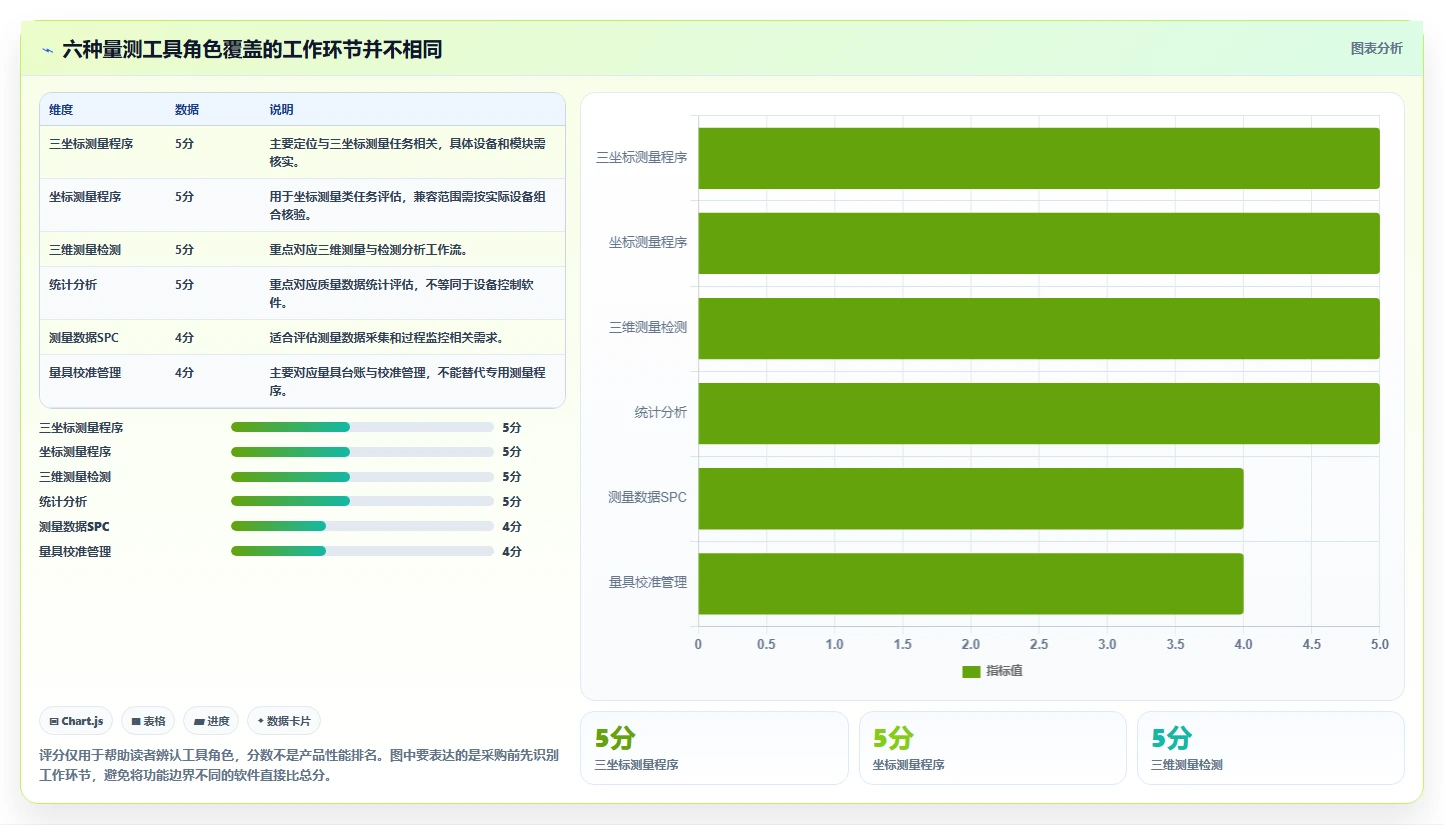Click the 4分 value in 量具校准管理 table row
Screen dimensions: 1444x825
tap(184, 373)
